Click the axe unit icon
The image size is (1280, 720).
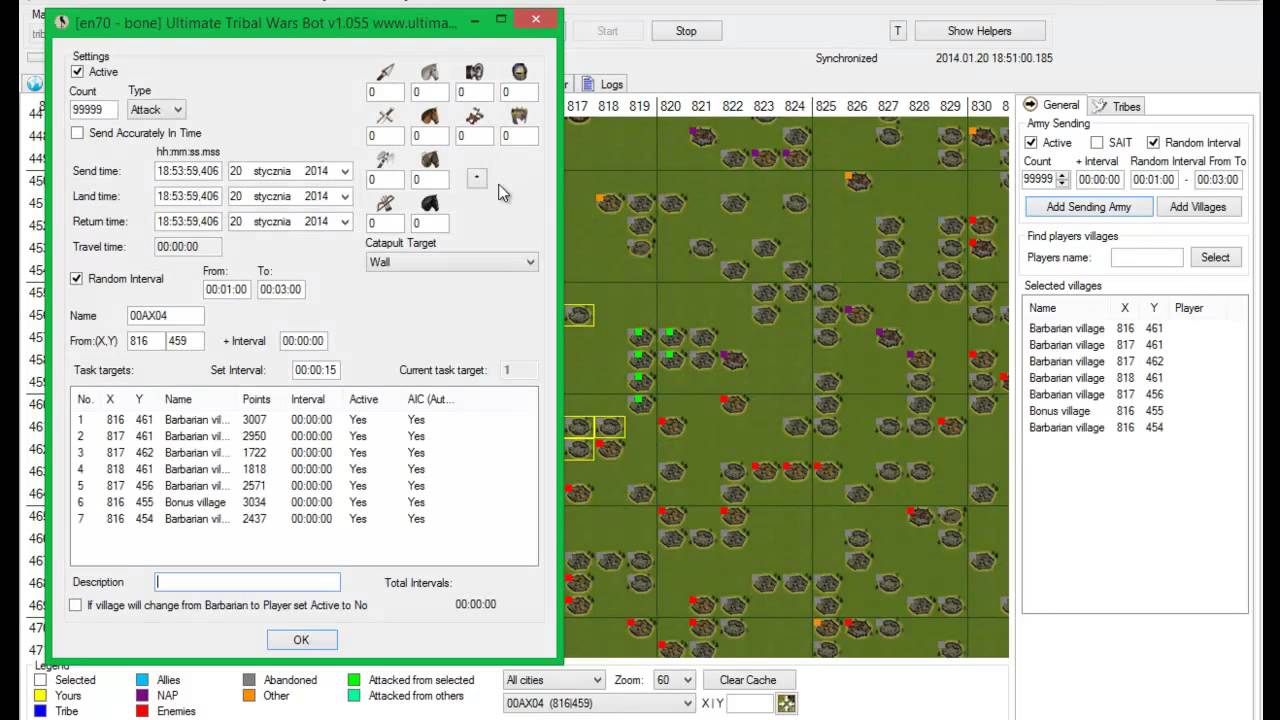coord(385,160)
